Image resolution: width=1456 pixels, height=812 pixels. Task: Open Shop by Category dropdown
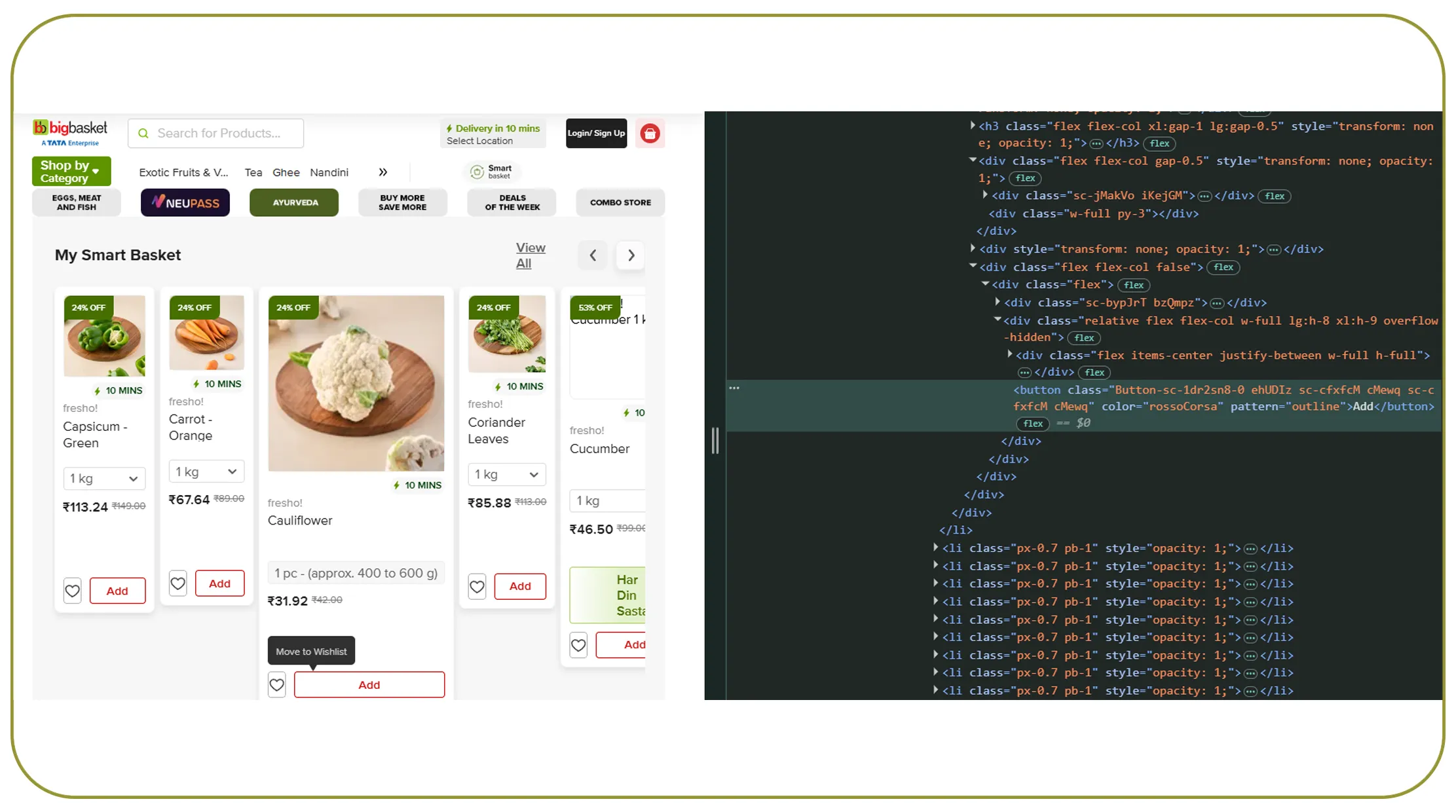click(71, 172)
